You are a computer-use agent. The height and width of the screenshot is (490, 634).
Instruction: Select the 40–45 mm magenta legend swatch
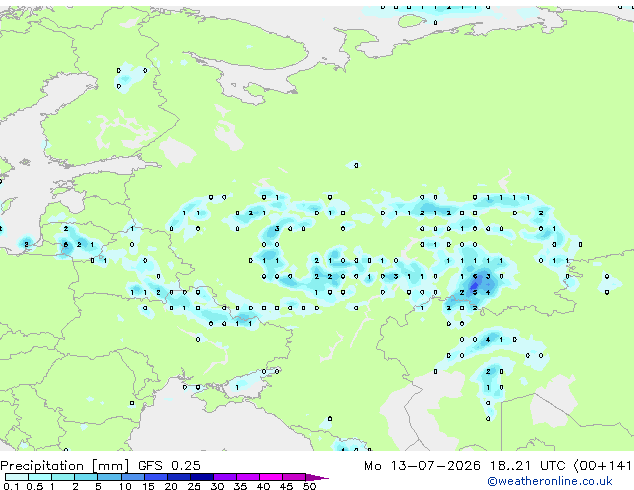tap(271, 477)
